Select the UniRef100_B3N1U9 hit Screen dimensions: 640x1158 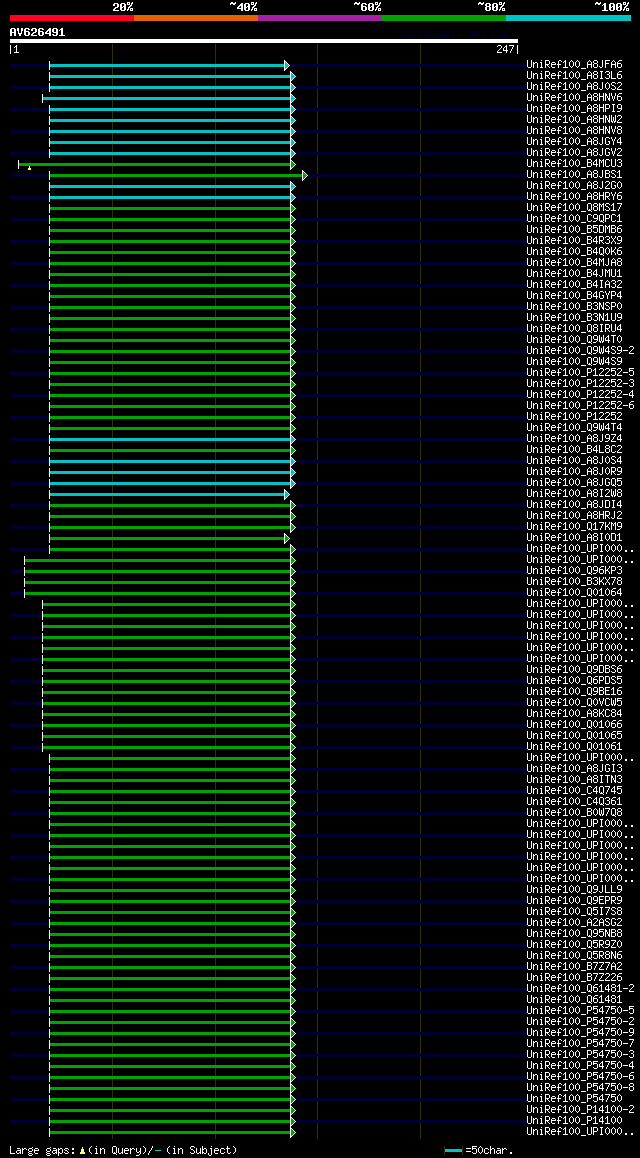click(x=574, y=317)
